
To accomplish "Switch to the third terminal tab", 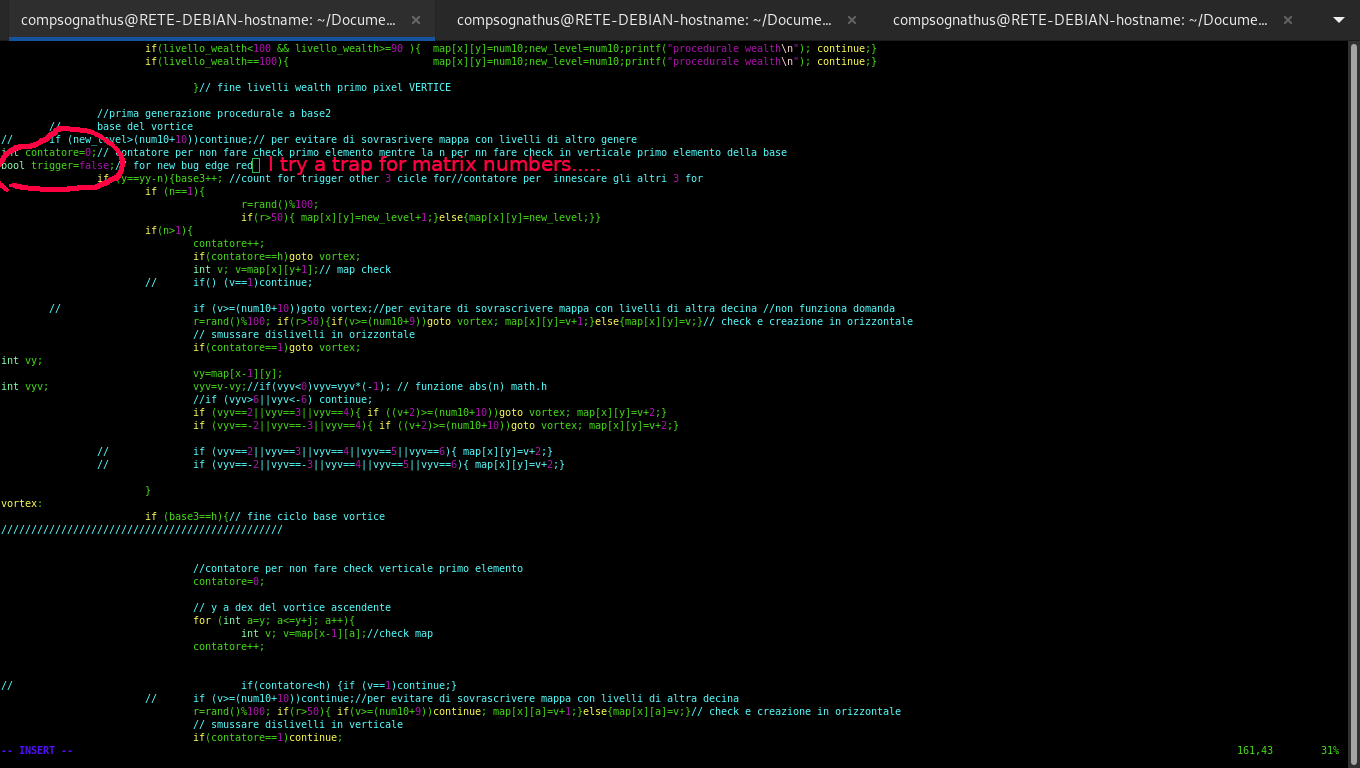I will (x=1079, y=20).
